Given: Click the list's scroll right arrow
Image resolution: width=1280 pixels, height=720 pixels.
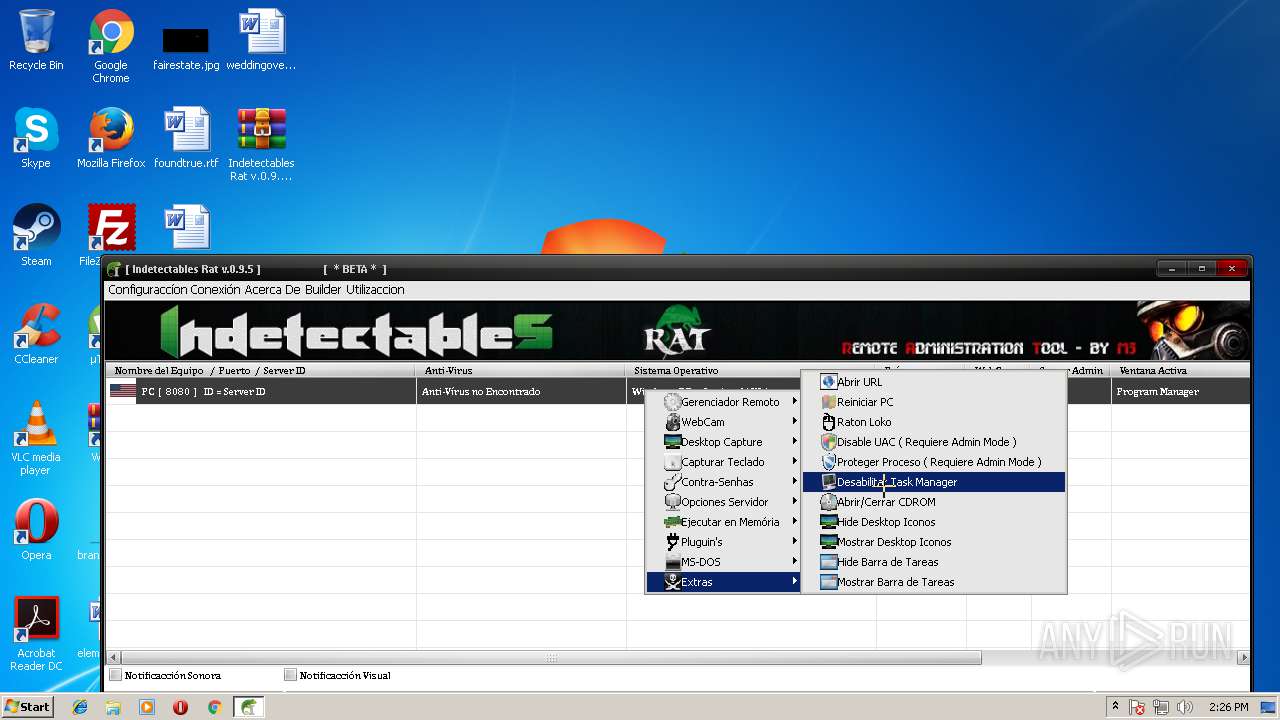Looking at the screenshot, I should pyautogui.click(x=1243, y=658).
